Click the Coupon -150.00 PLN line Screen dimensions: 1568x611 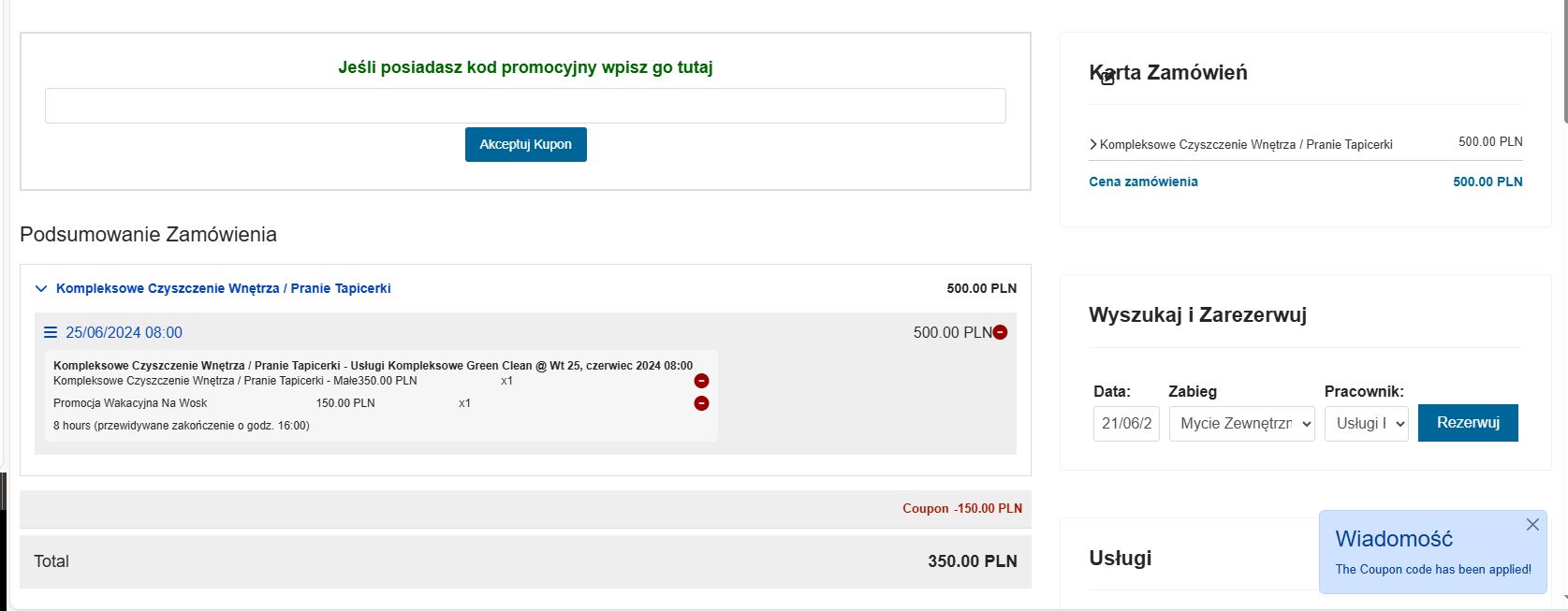pos(961,508)
